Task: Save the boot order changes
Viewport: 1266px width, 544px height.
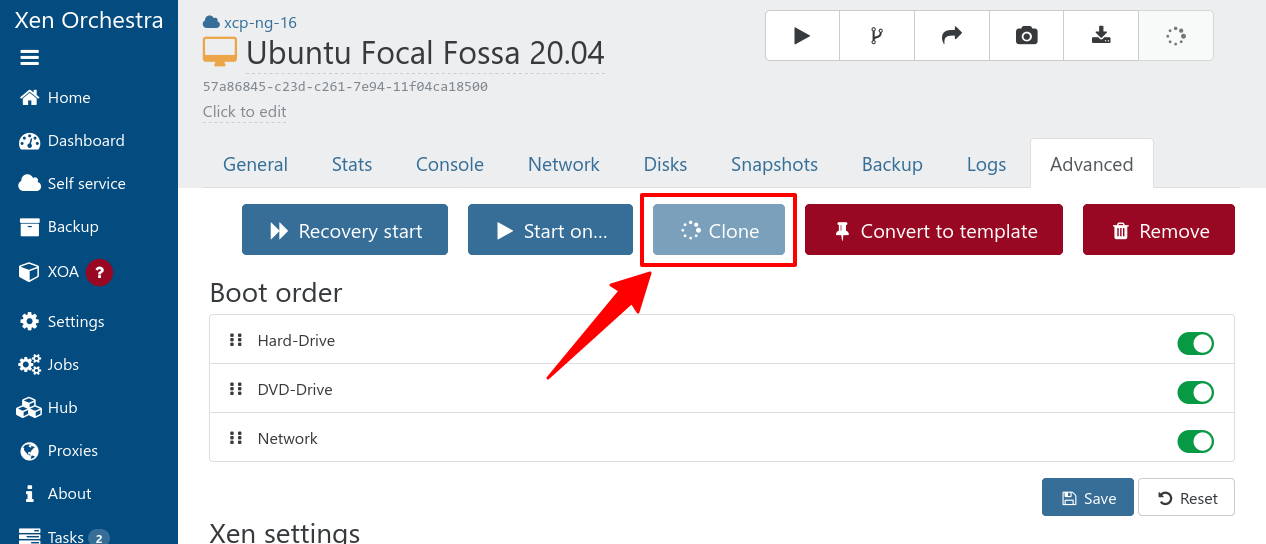Action: pos(1087,497)
